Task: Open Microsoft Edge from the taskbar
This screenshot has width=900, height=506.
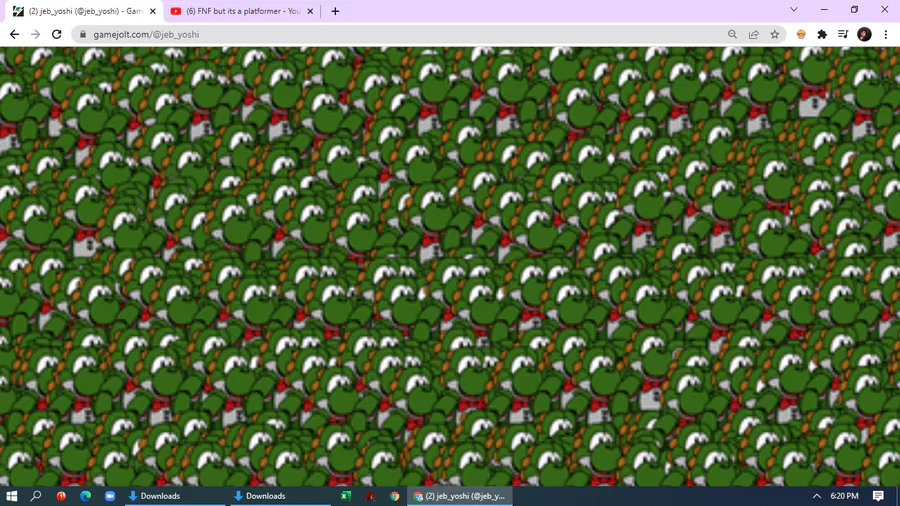Action: (86, 496)
